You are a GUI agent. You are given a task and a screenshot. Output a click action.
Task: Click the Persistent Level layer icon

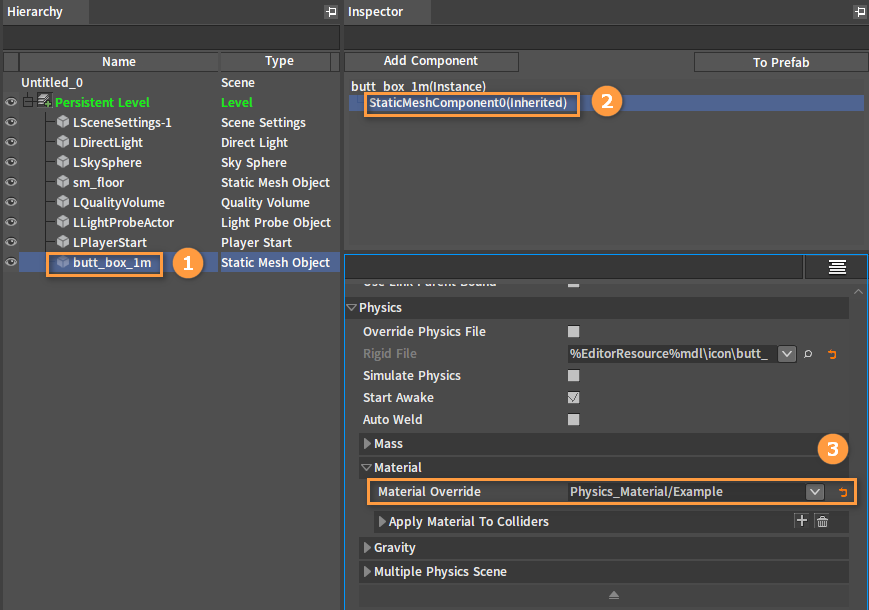click(x=44, y=101)
